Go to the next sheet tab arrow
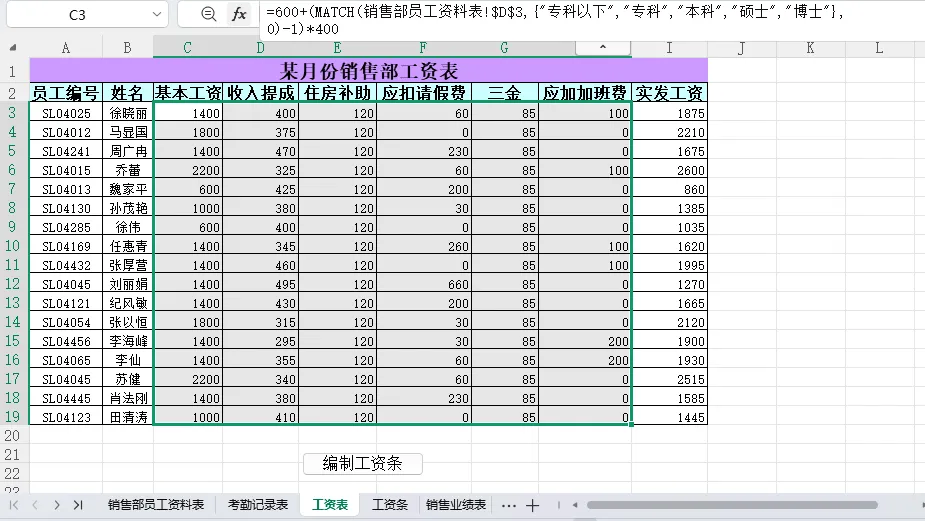Viewport: 925px width, 521px height. [x=57, y=505]
